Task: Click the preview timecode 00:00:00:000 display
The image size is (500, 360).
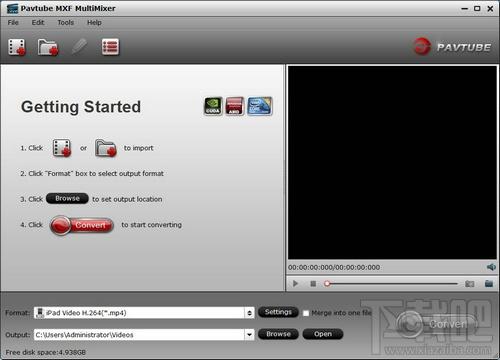Action: pos(334,267)
